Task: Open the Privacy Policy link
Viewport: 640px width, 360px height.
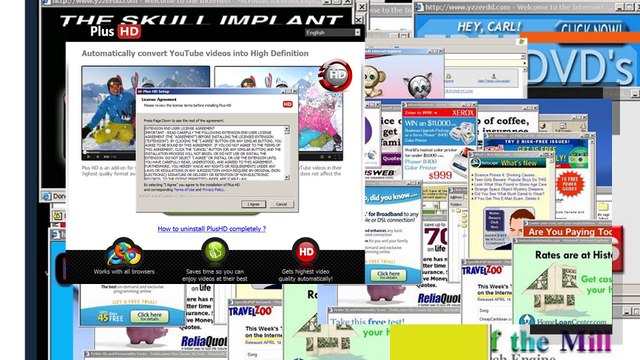Action: coord(213,190)
